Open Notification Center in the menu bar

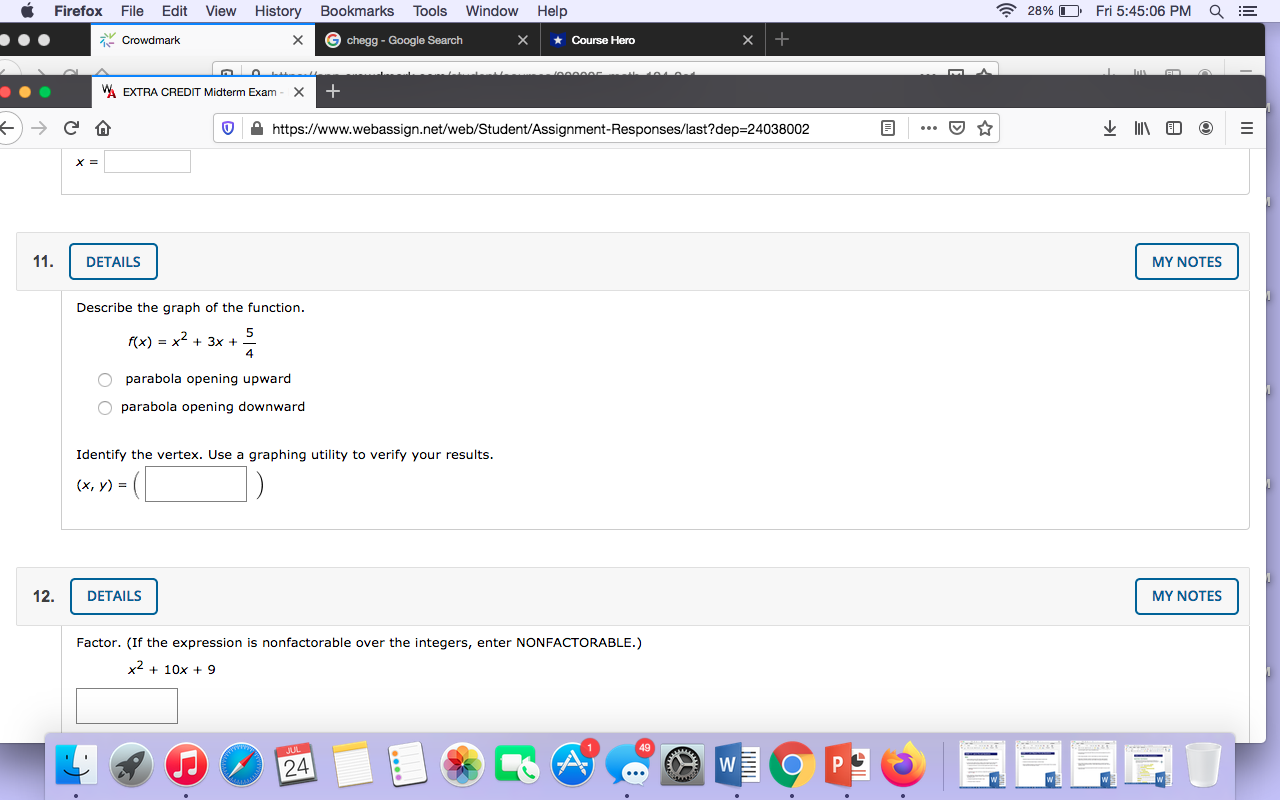pyautogui.click(x=1246, y=11)
